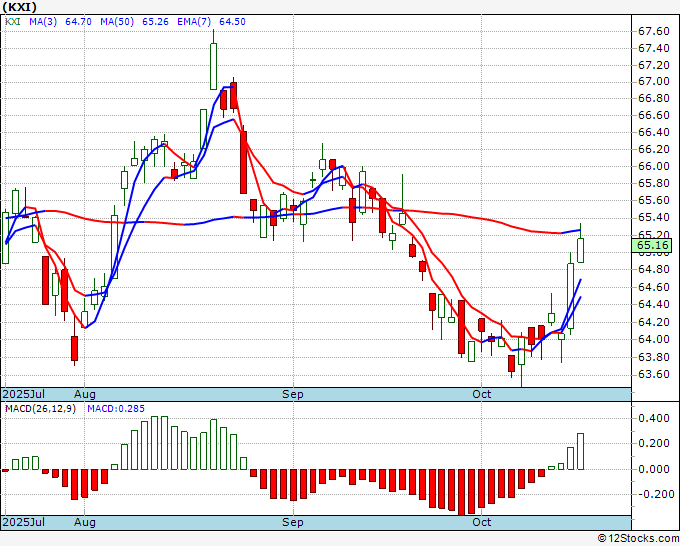The image size is (680, 546).
Task: Click the 67.20 price axis label
Action: [x=654, y=65]
